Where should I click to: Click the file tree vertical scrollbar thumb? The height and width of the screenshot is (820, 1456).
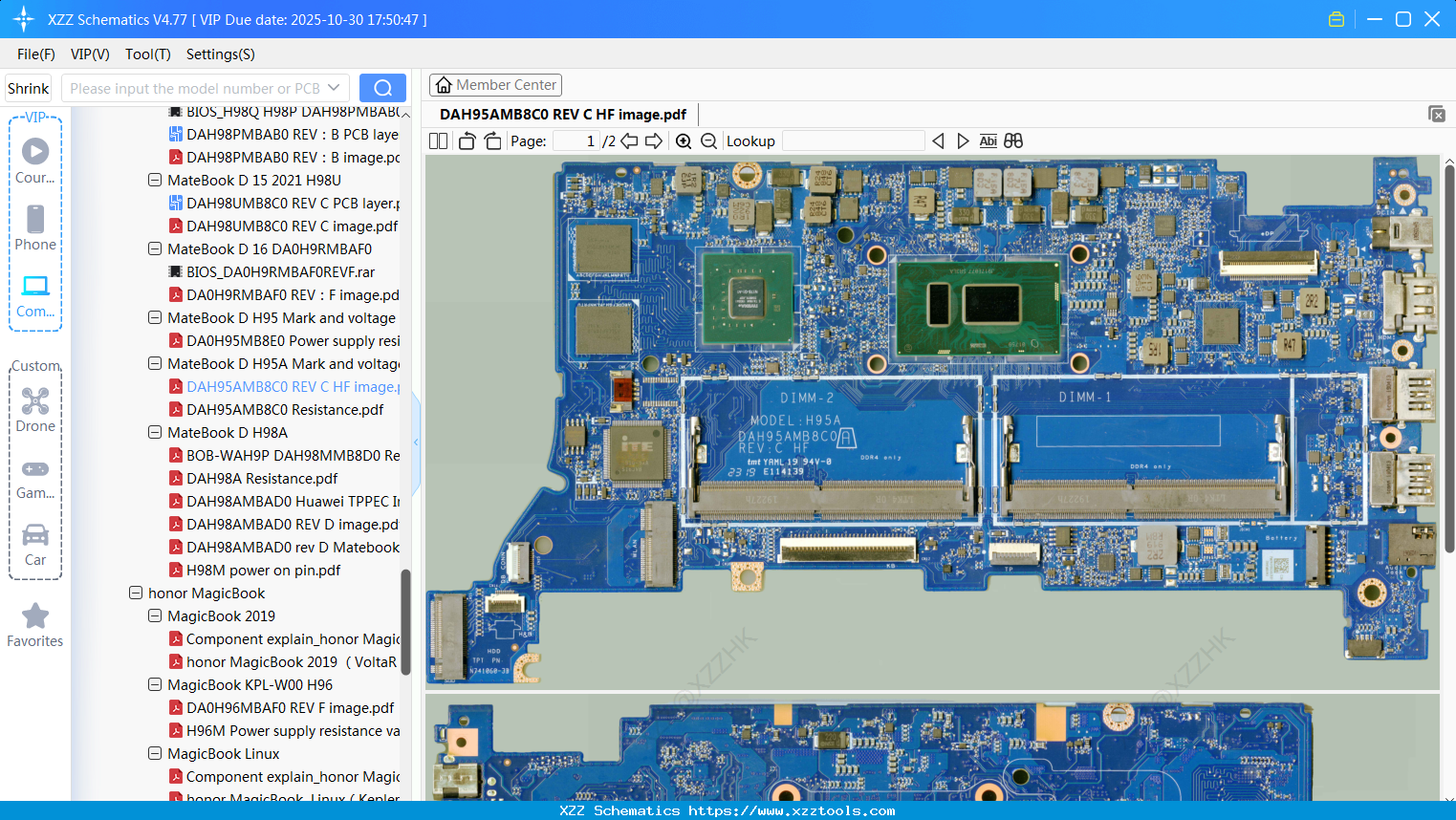[x=405, y=622]
